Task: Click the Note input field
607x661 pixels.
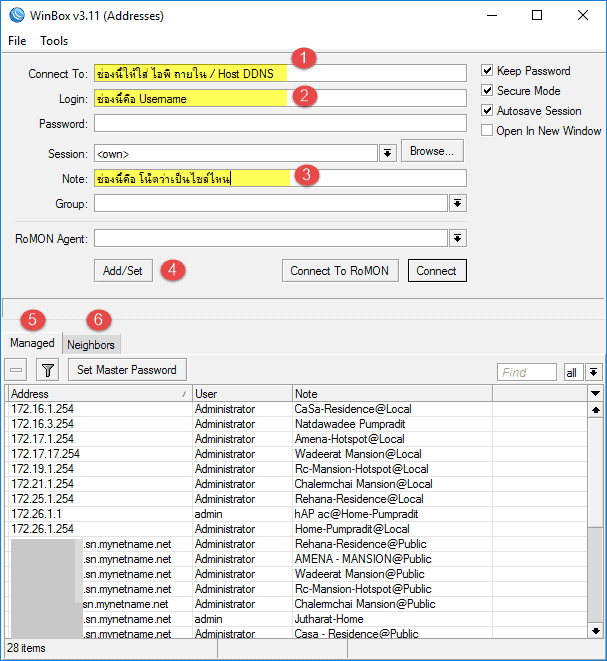Action: pyautogui.click(x=280, y=178)
